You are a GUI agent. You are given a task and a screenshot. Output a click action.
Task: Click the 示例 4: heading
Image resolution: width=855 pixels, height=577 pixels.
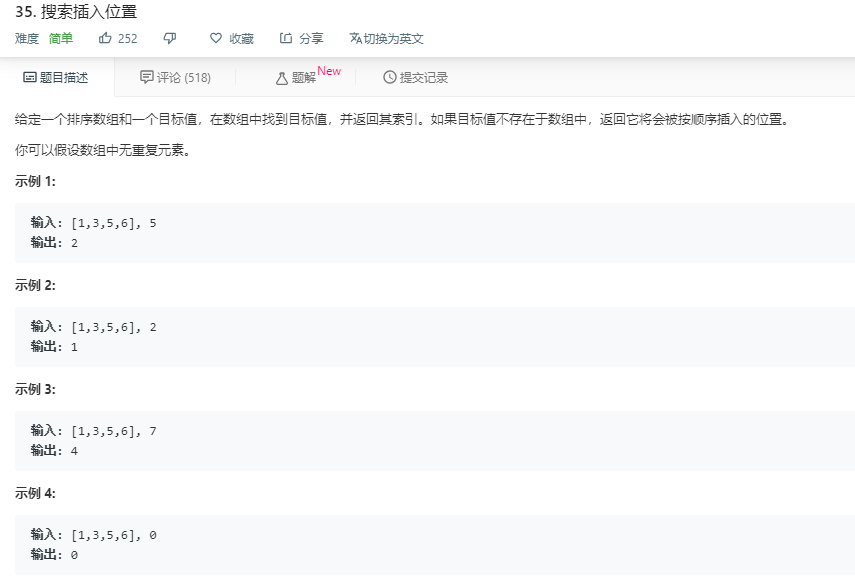tap(35, 493)
